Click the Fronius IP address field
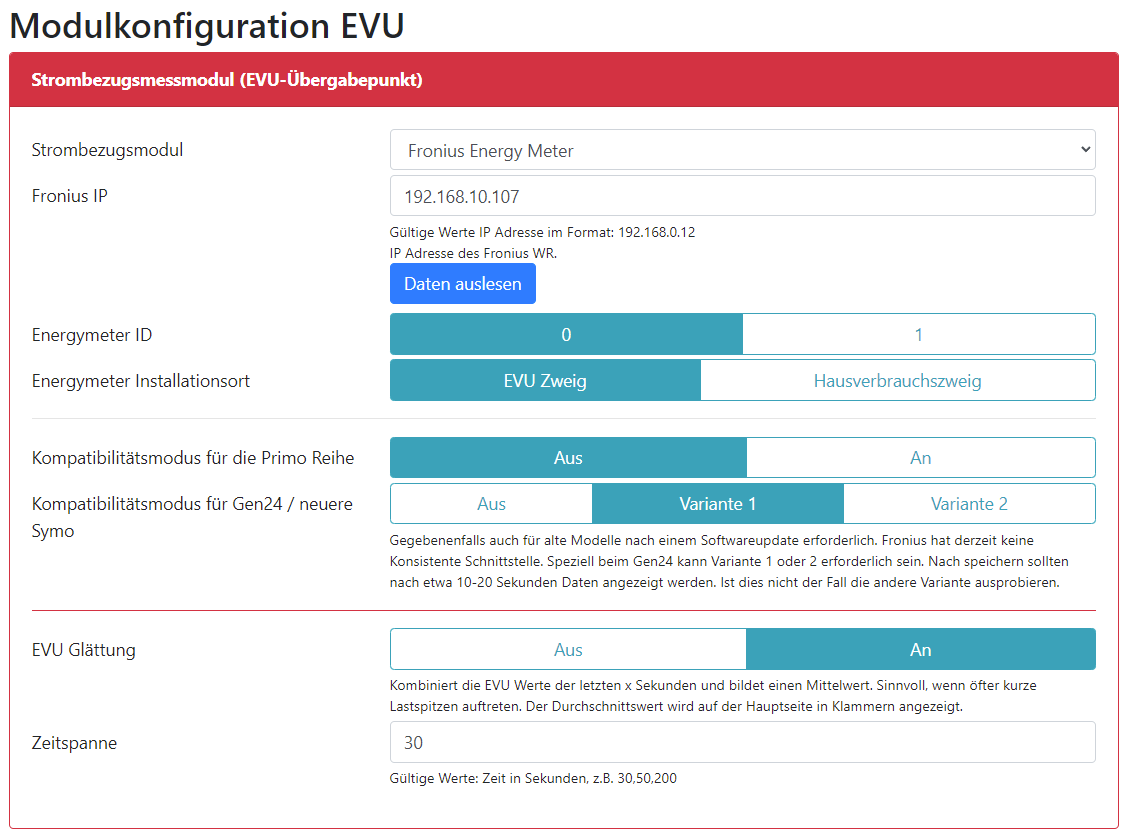Image resolution: width=1133 pixels, height=838 pixels. point(742,196)
